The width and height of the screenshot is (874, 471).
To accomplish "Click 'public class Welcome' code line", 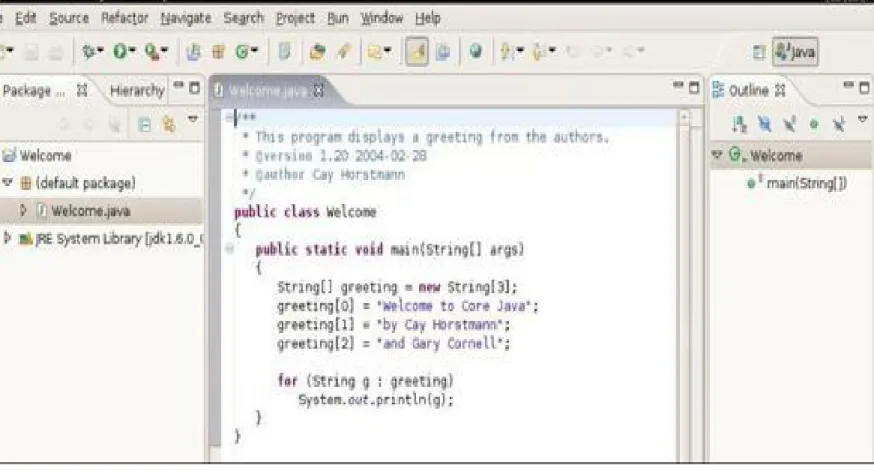I will [x=305, y=212].
